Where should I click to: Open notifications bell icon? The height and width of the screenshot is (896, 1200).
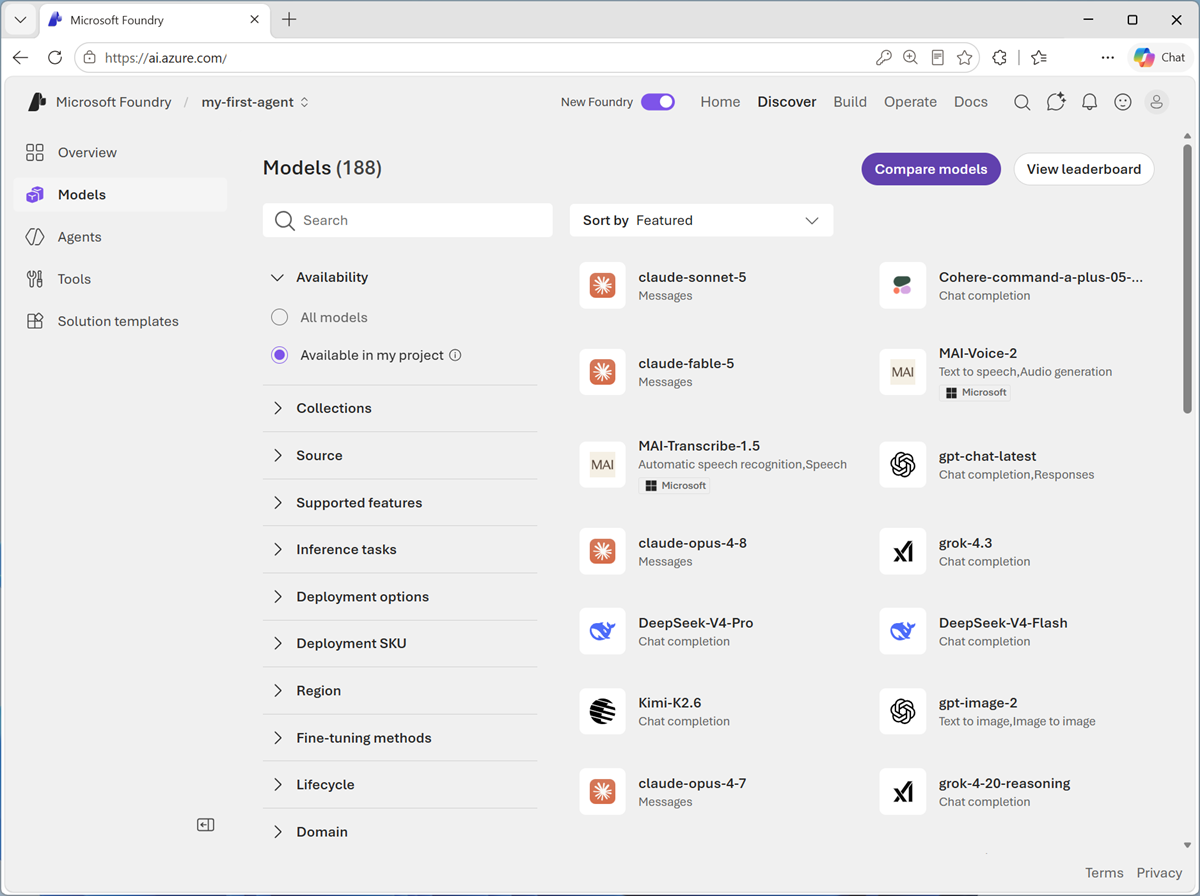click(1090, 102)
